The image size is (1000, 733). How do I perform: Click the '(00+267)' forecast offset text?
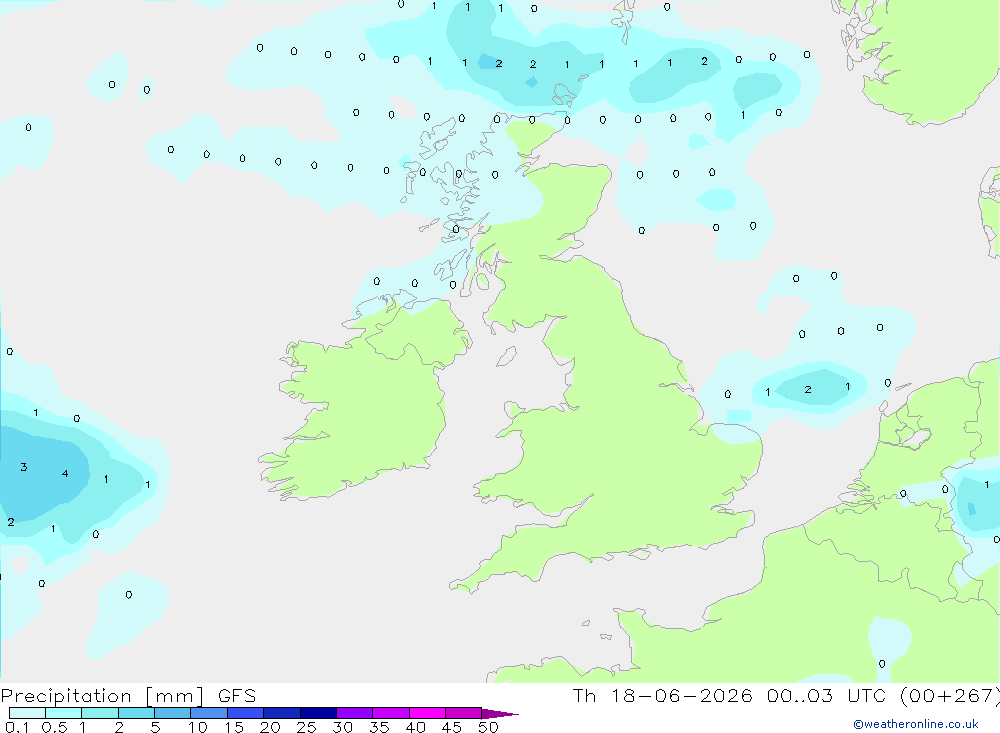[950, 696]
